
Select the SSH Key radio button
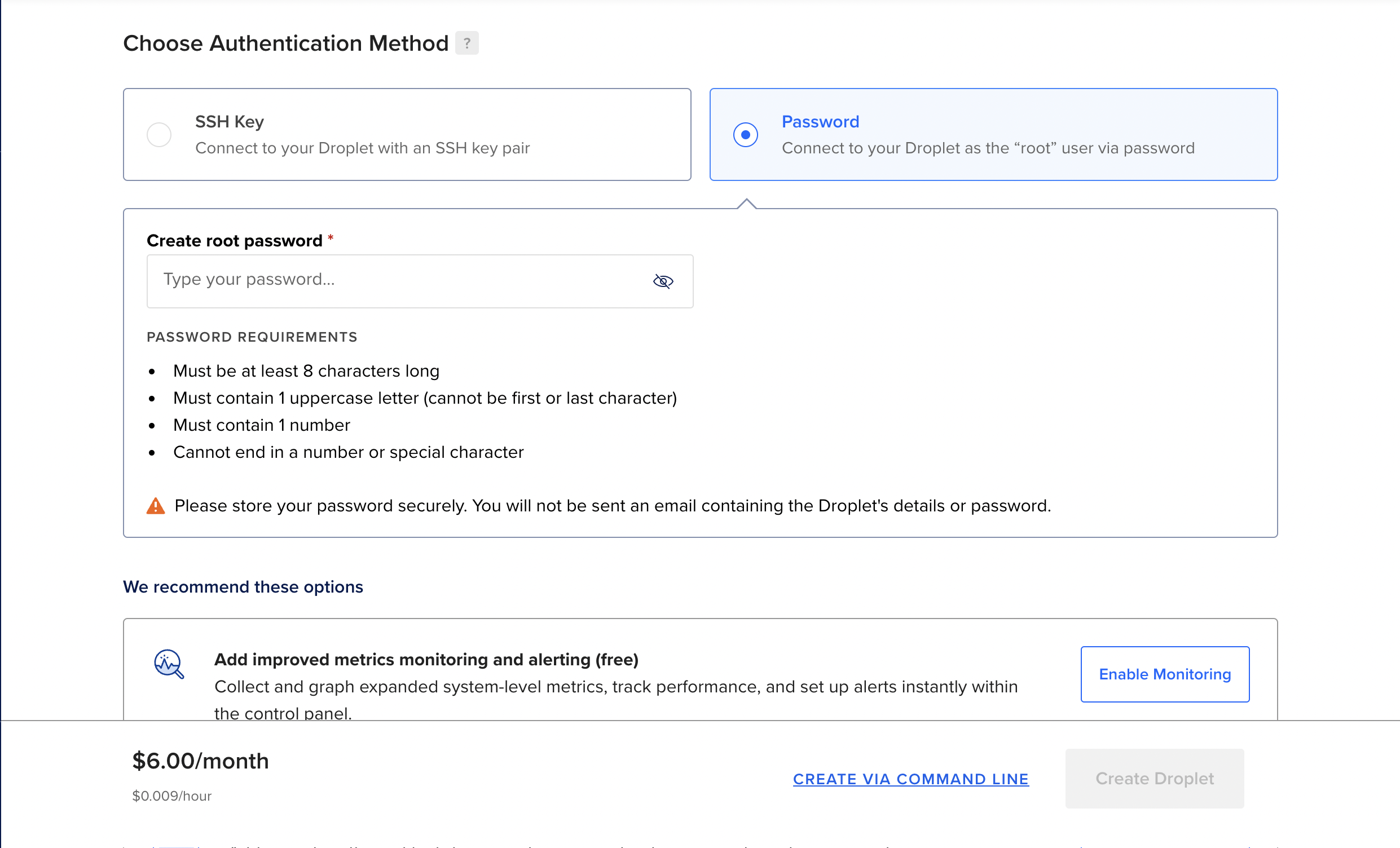[x=159, y=135]
